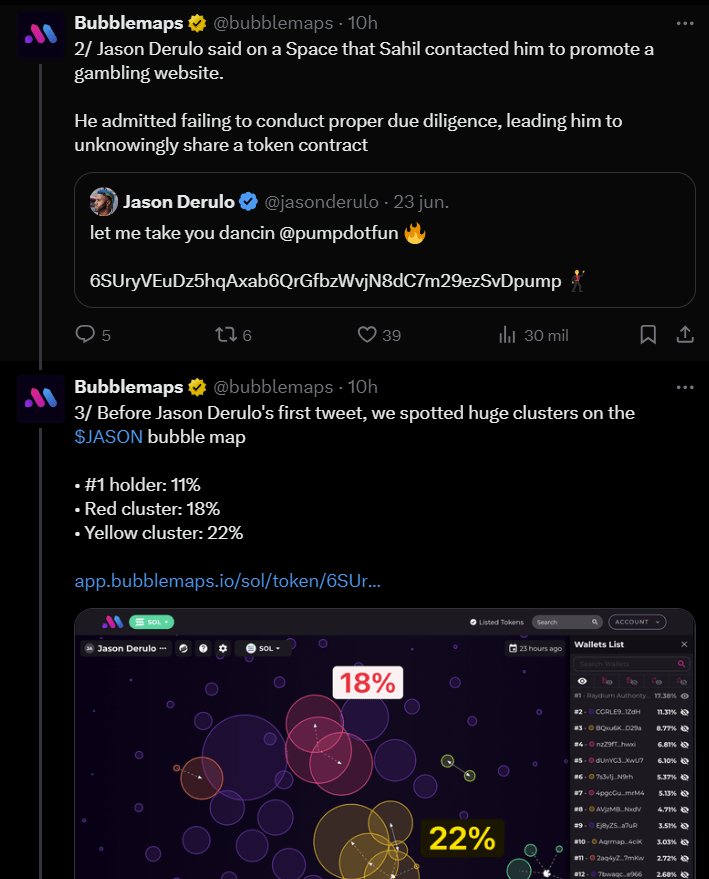Screen dimensions: 709x879
Task: Like the post with 39 likes
Action: click(367, 335)
